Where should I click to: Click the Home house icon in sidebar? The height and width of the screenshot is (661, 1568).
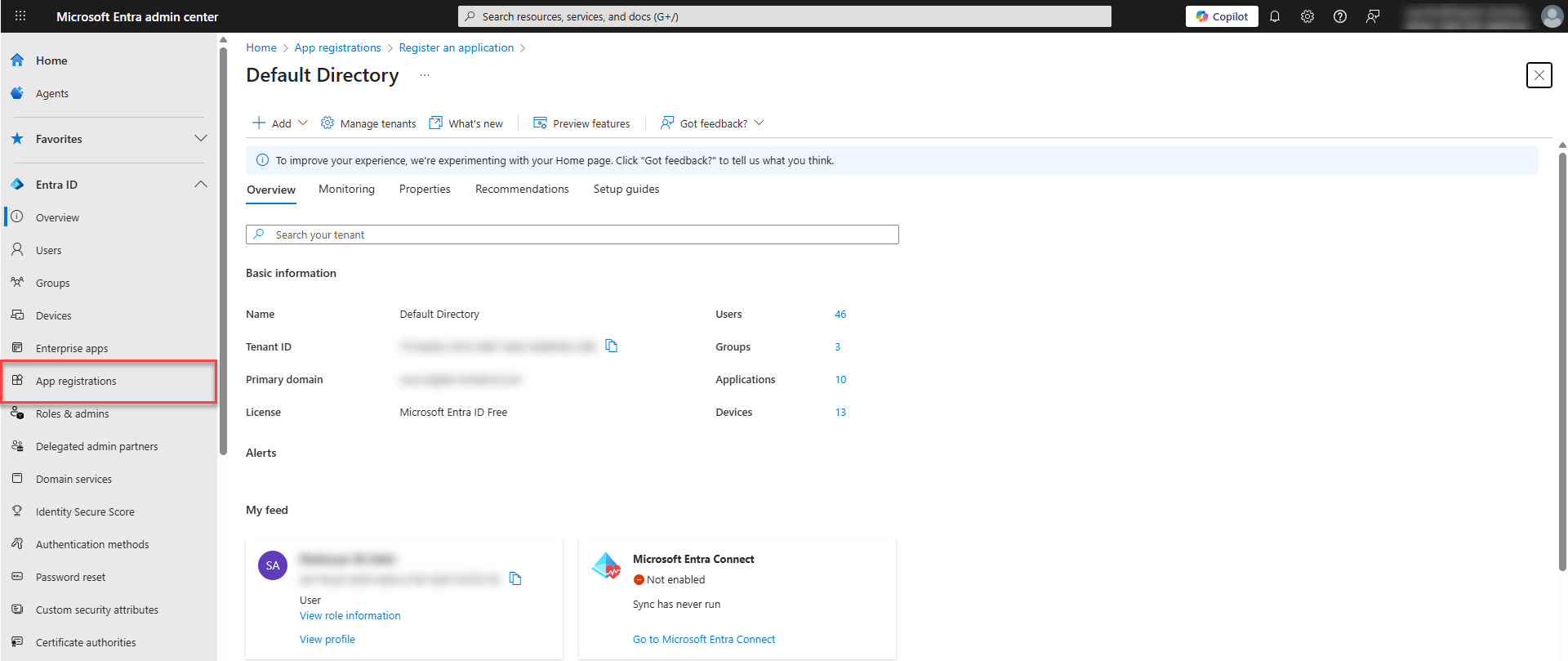point(17,60)
